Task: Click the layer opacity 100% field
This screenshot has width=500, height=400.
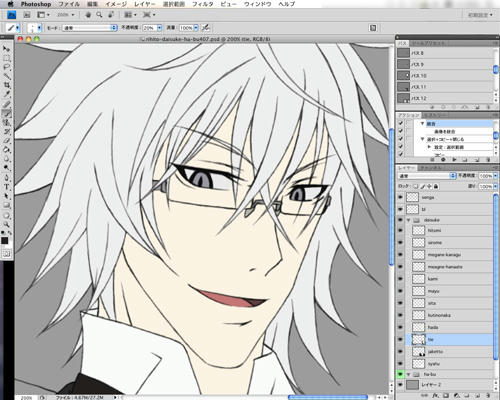Action: pyautogui.click(x=485, y=176)
